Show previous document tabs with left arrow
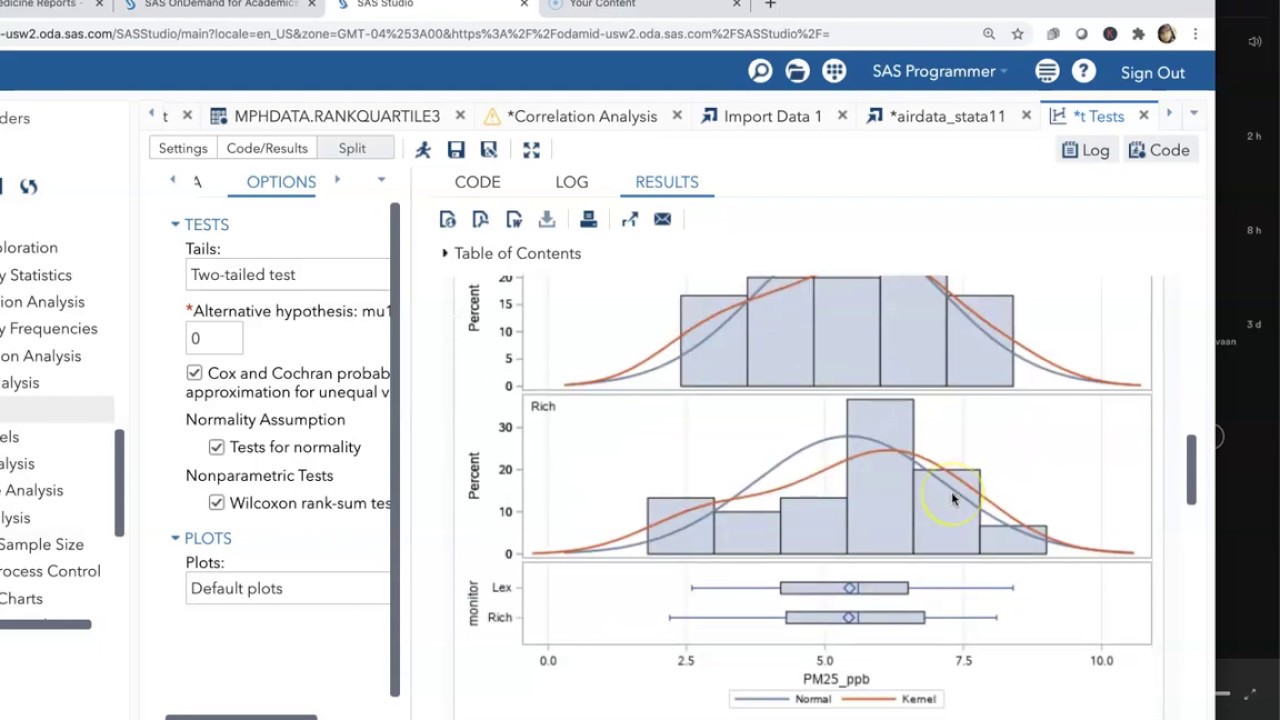Image resolution: width=1280 pixels, height=720 pixels. click(150, 114)
